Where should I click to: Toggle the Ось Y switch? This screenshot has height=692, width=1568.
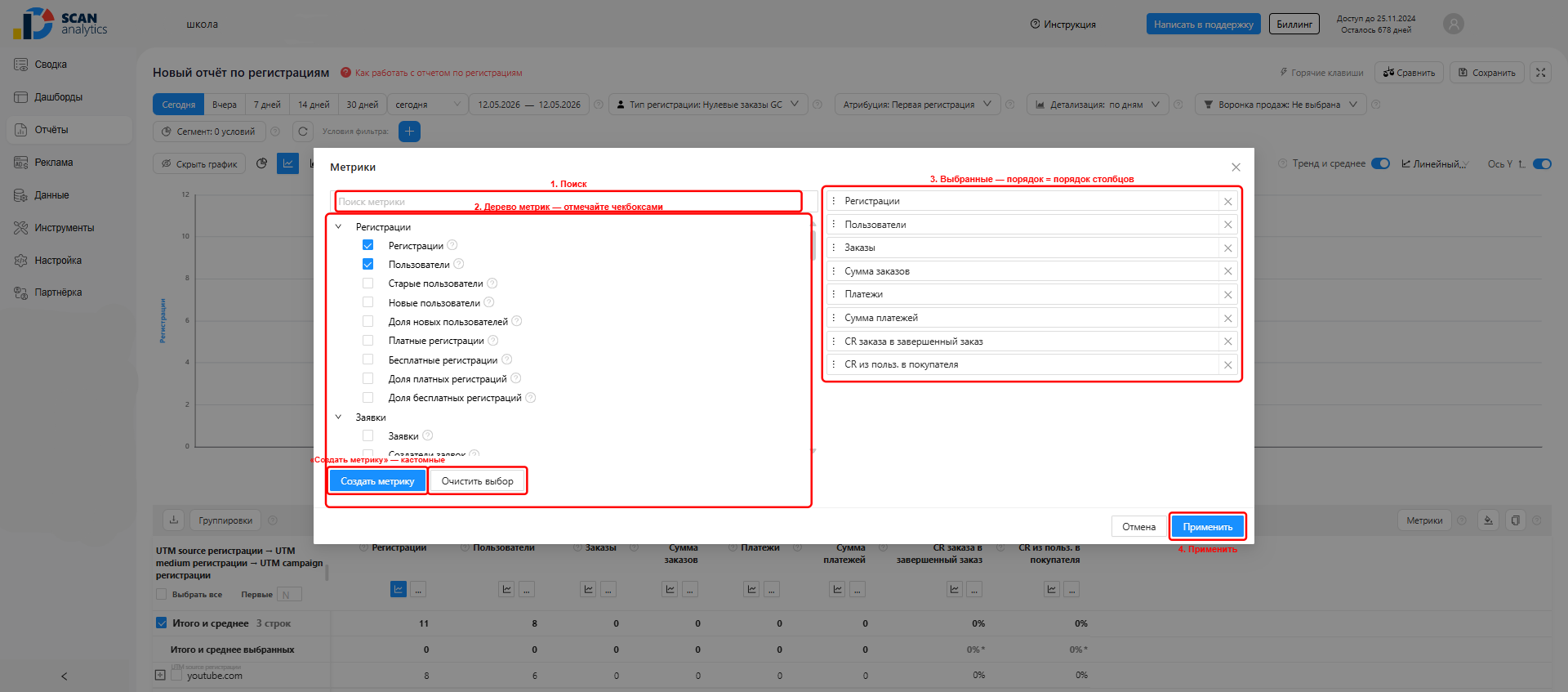pyautogui.click(x=1542, y=163)
